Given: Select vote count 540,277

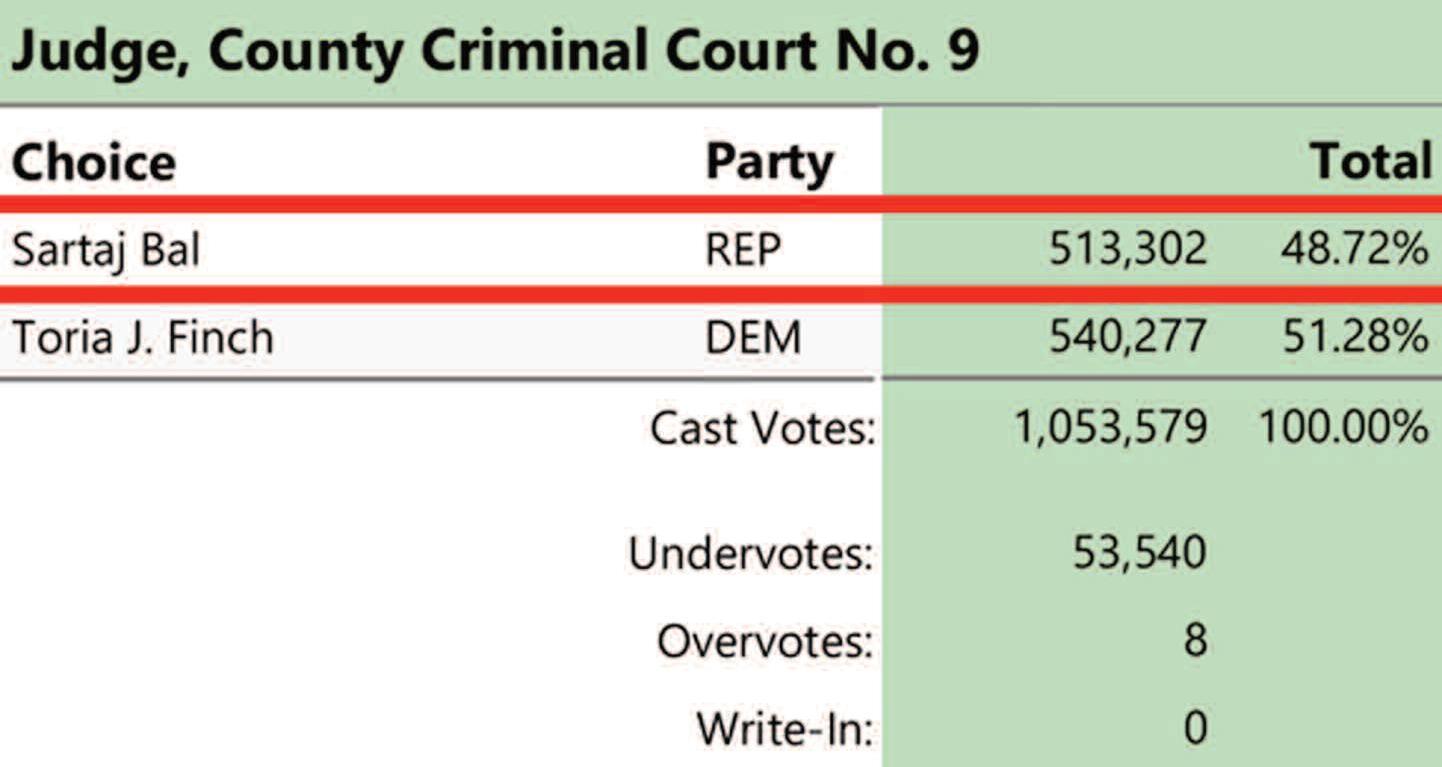Looking at the screenshot, I should click(x=1127, y=338).
